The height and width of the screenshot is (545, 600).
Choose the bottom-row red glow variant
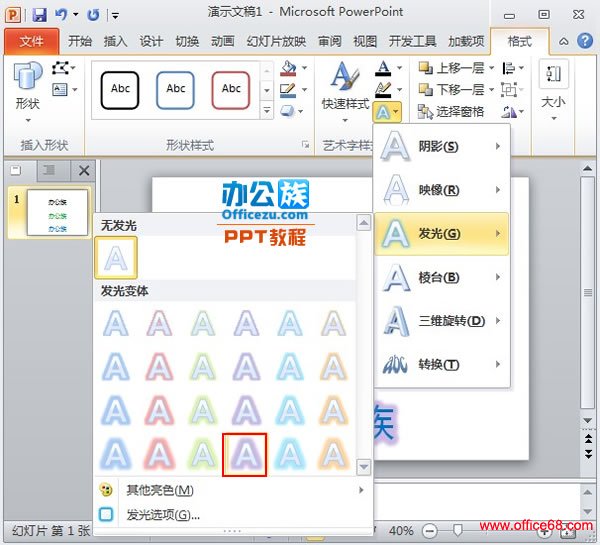coord(160,455)
